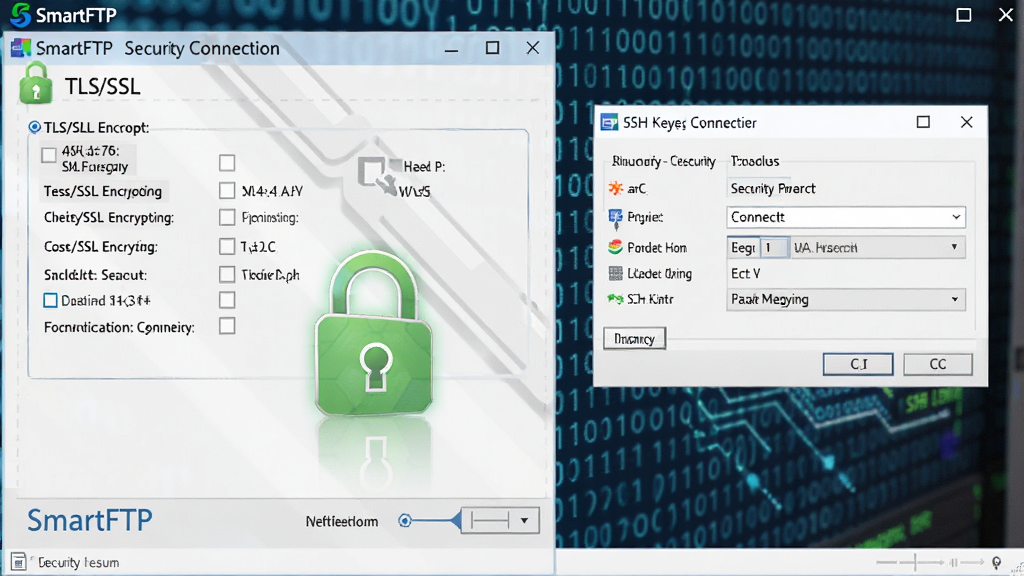The height and width of the screenshot is (576, 1024).
Task: Check the right-hand box in Doatind row
Action: [227, 300]
